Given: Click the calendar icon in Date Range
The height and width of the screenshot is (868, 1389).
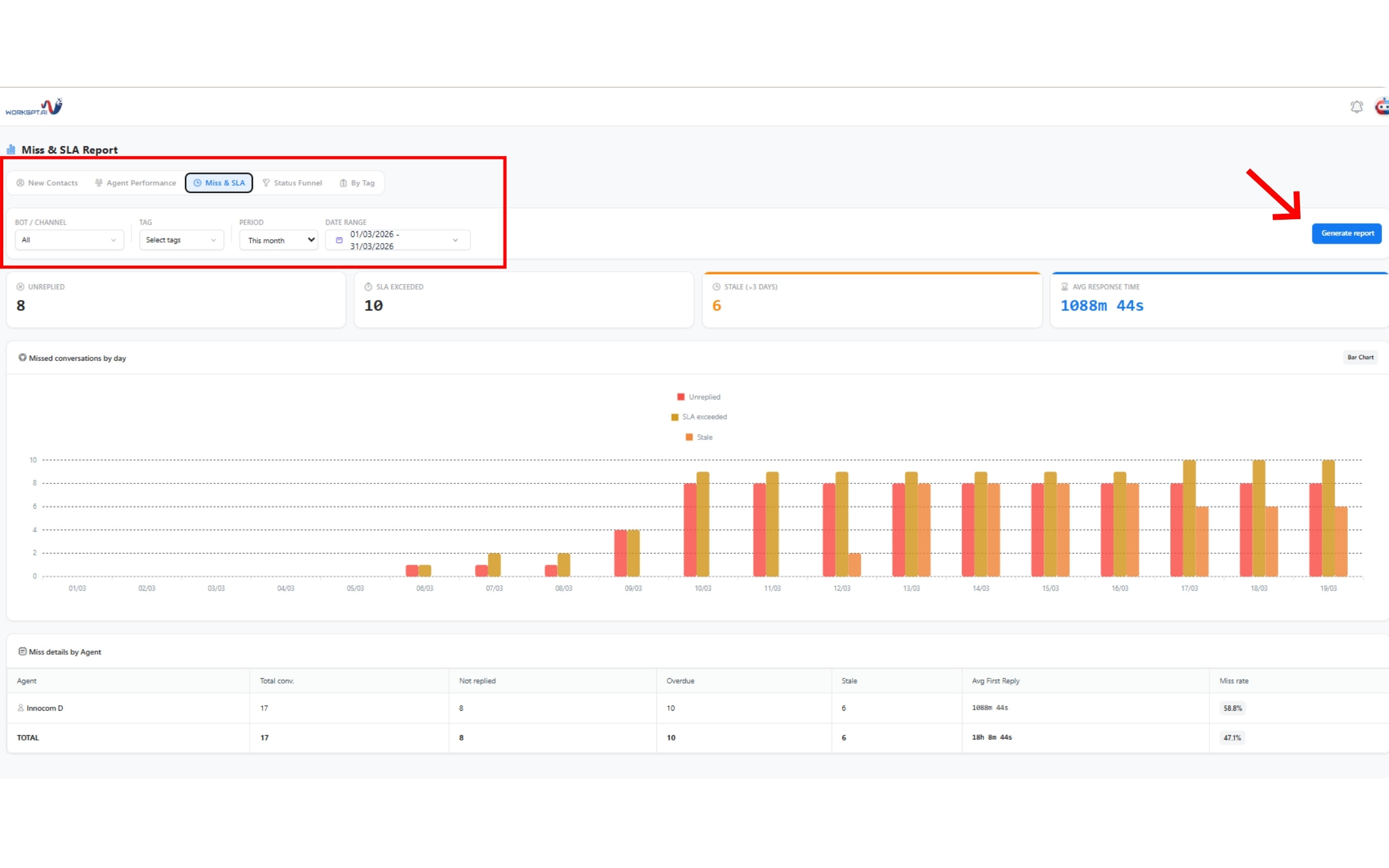Looking at the screenshot, I should point(339,240).
